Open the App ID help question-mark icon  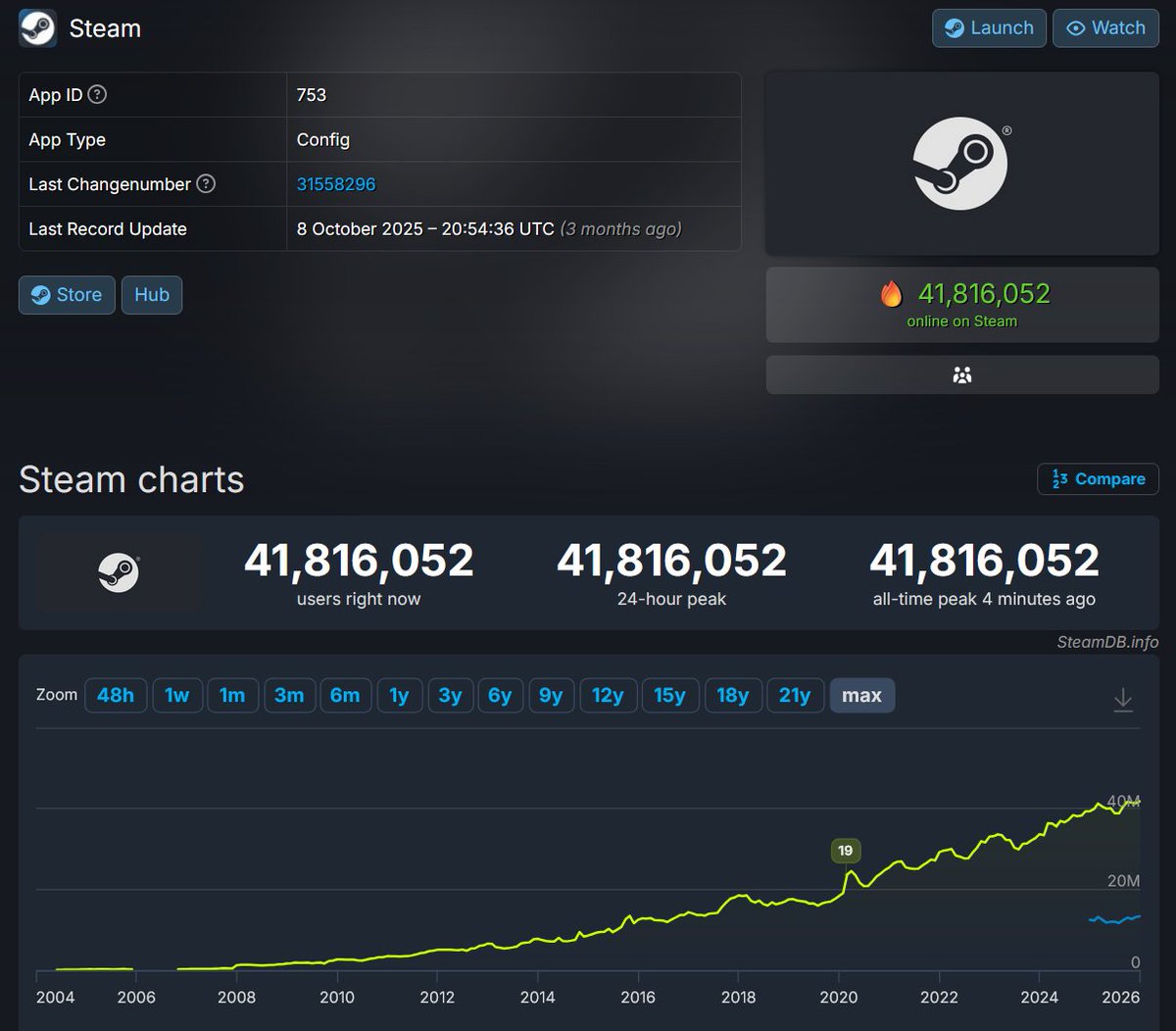click(96, 94)
